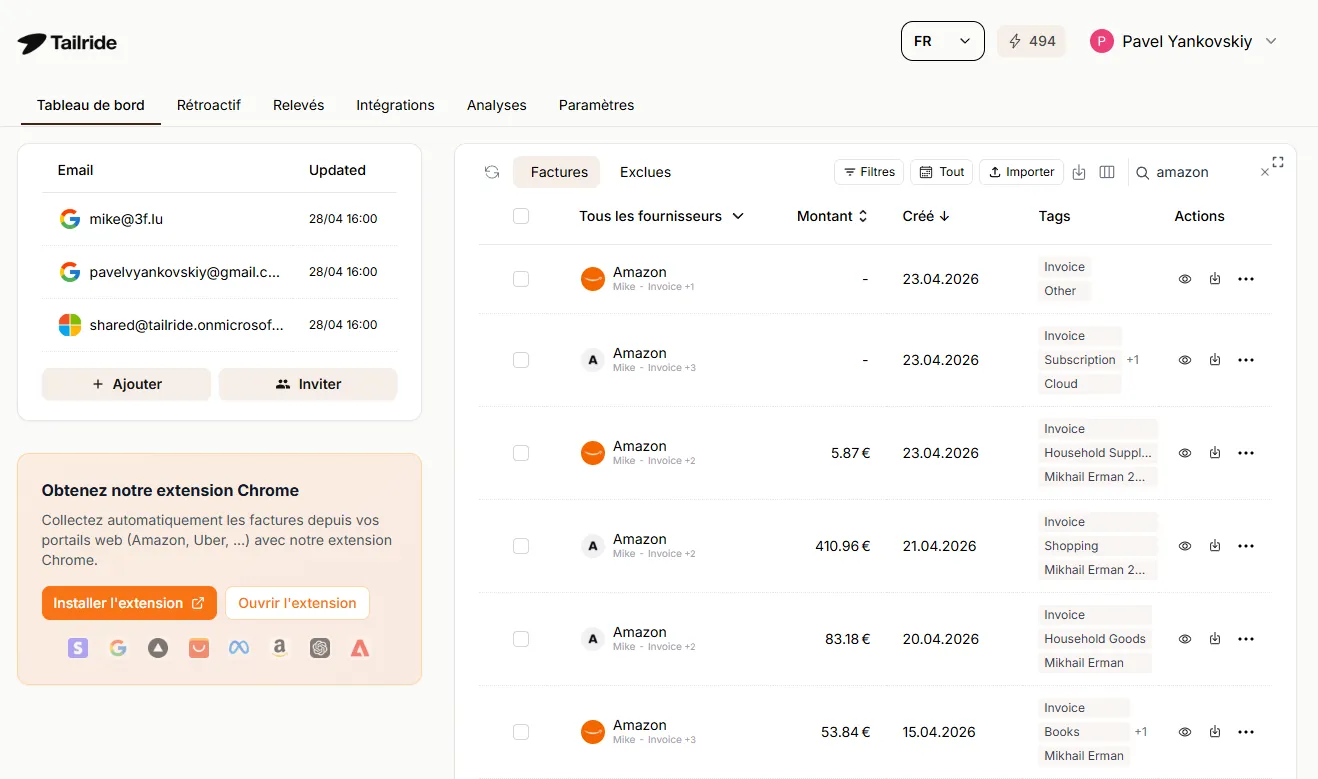Select the Amazon logo in the extension banner
Image resolution: width=1318 pixels, height=779 pixels.
(x=279, y=648)
